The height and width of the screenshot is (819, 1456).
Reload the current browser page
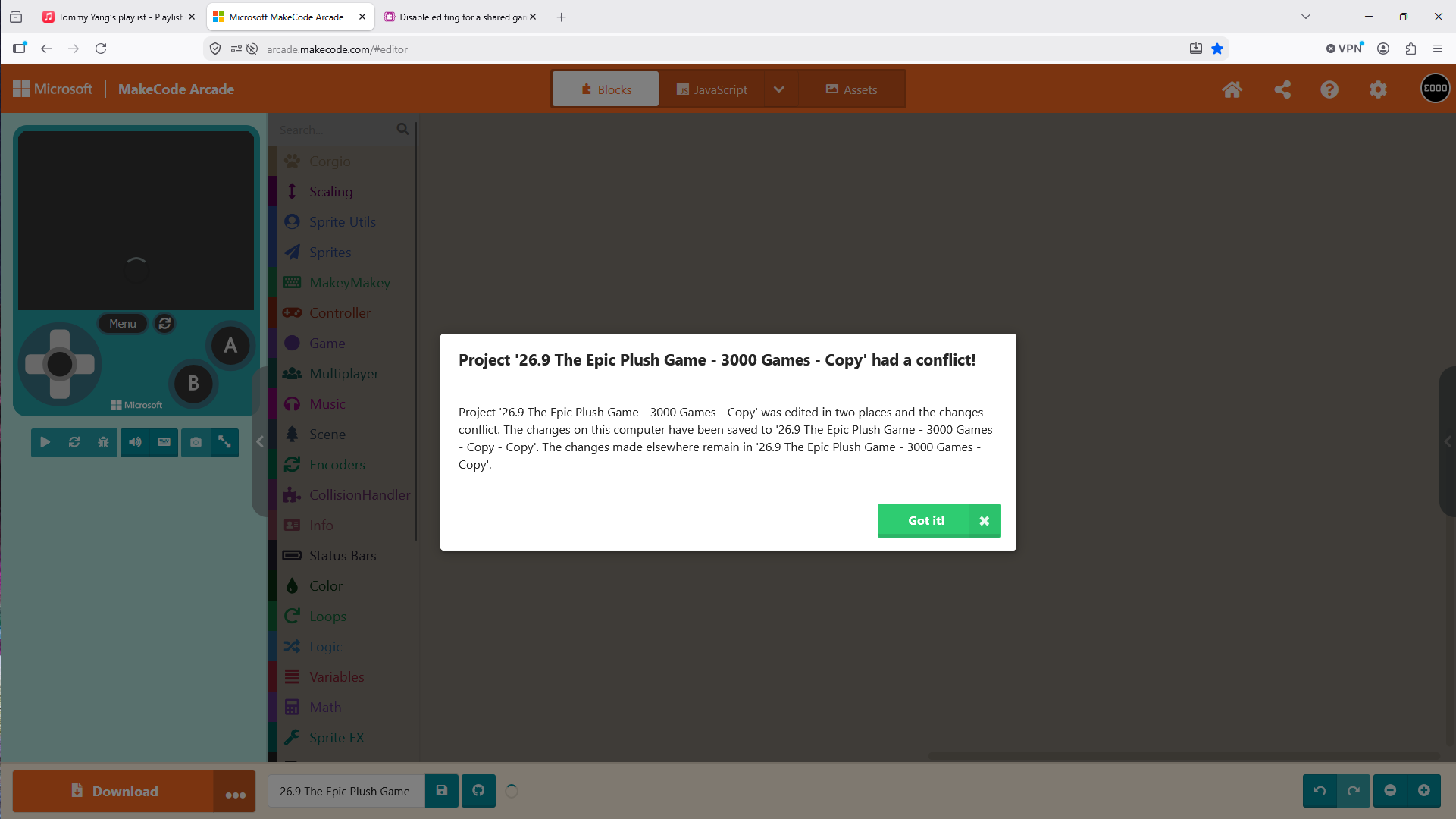(101, 49)
